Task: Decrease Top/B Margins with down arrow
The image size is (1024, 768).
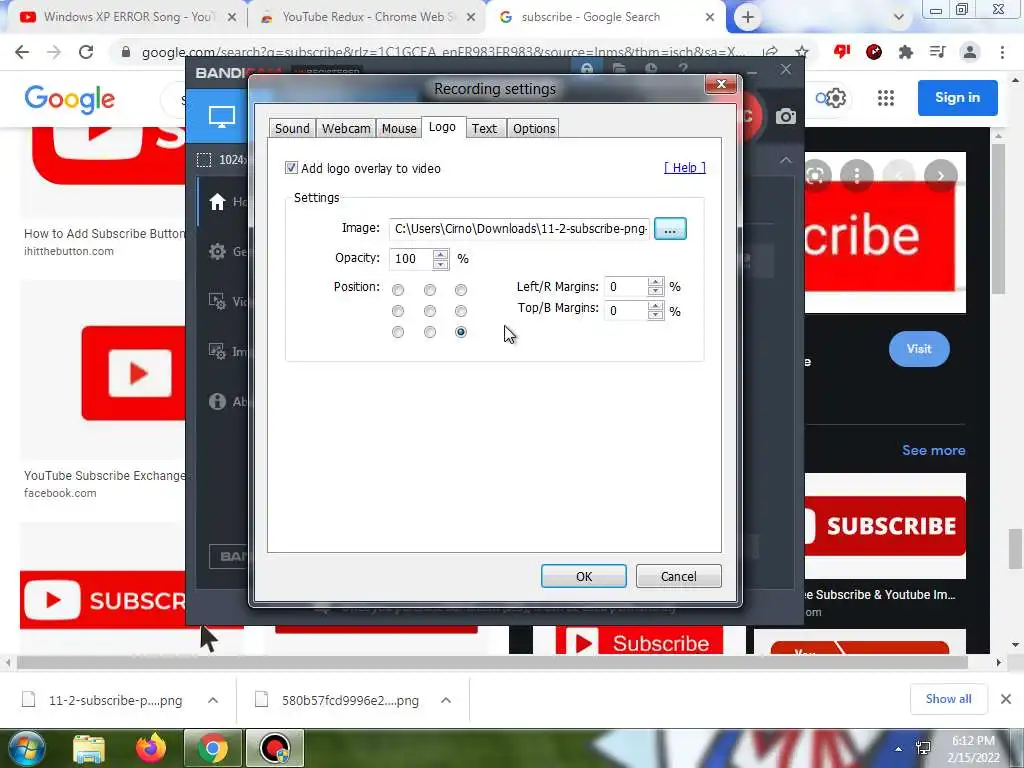Action: 656,315
